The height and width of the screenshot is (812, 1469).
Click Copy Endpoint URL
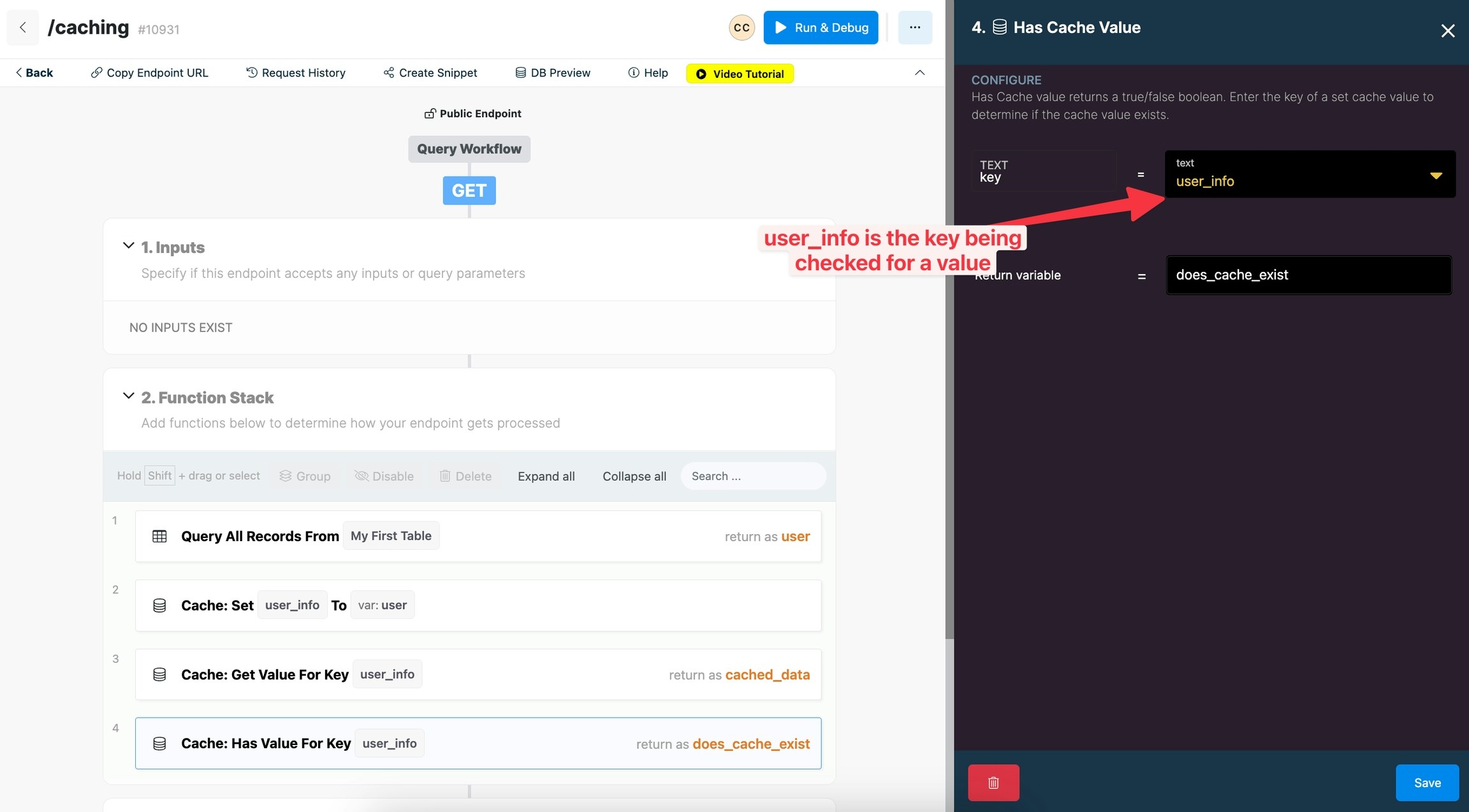(150, 73)
